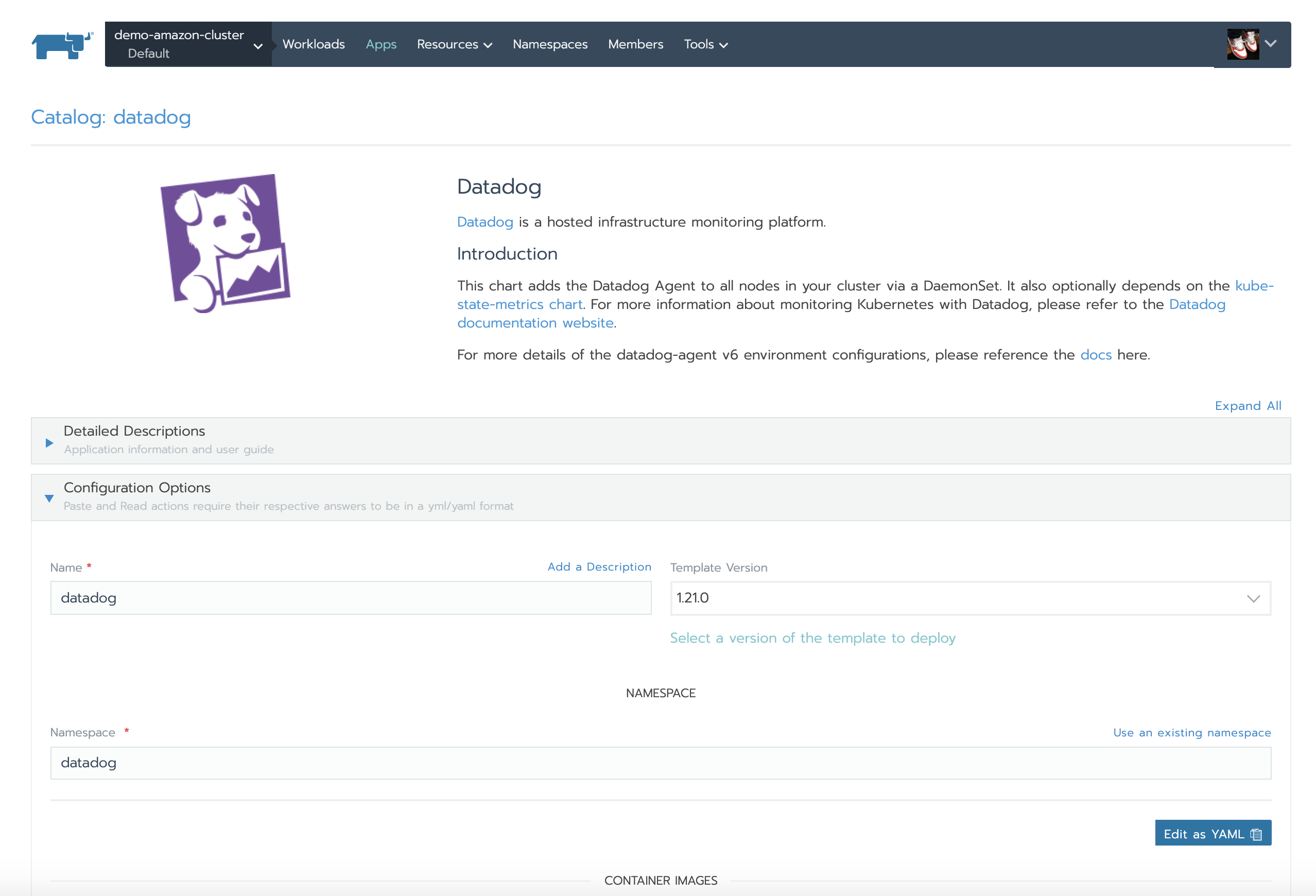Switch to the Apps tab
The image size is (1316, 896).
380,44
